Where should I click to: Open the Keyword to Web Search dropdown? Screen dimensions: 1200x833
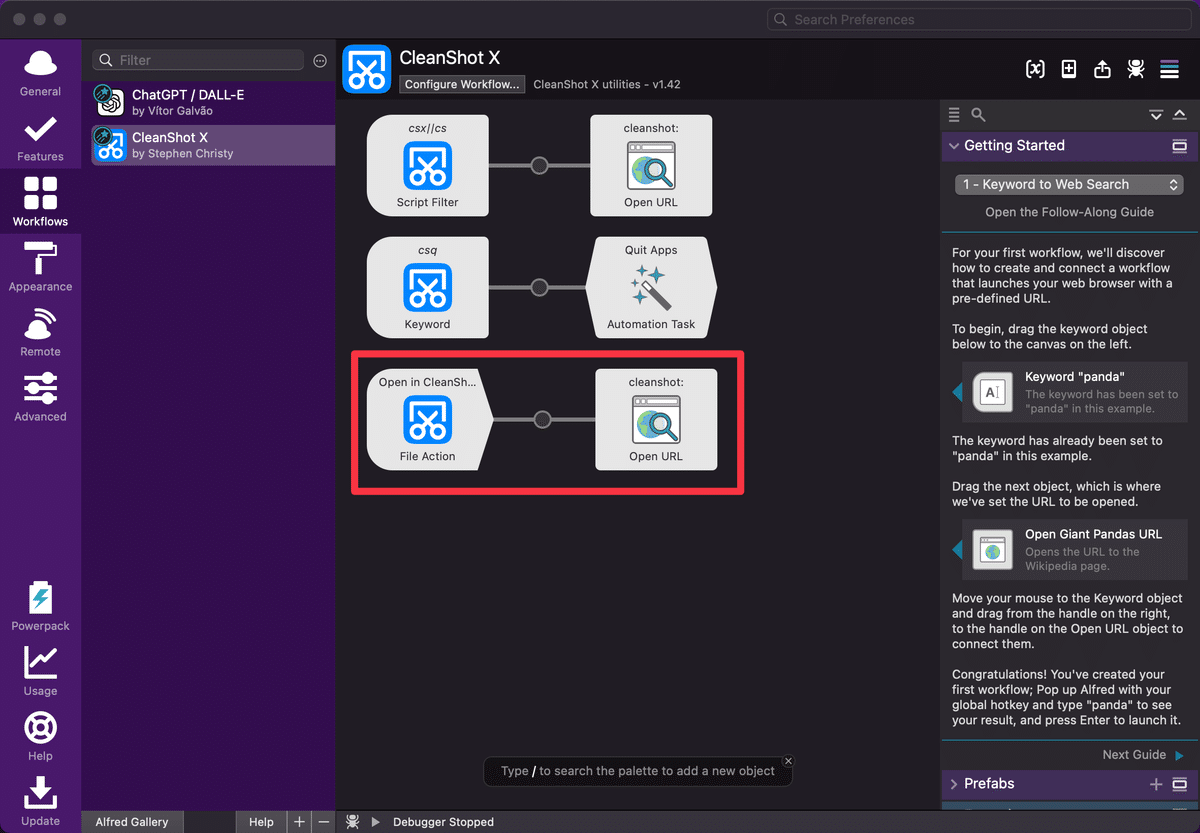click(x=1069, y=184)
